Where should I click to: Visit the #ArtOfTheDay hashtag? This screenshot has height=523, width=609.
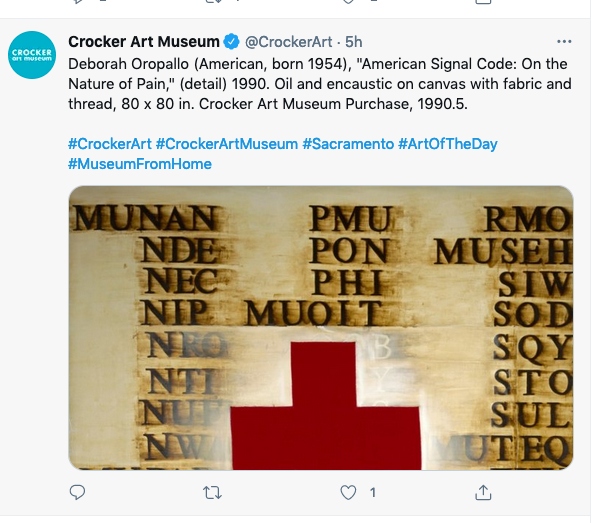pos(447,144)
